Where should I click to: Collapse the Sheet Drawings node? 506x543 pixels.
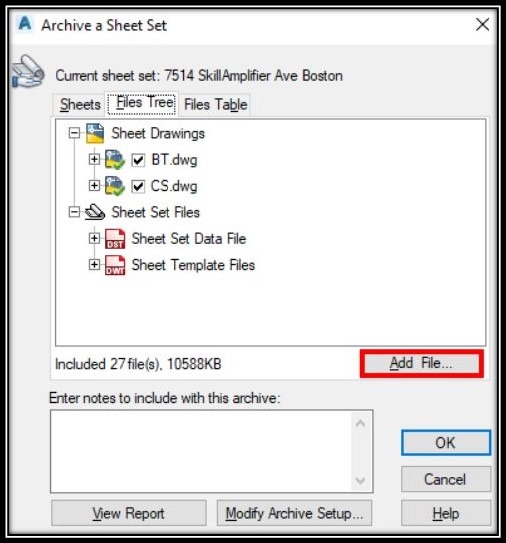pyautogui.click(x=74, y=133)
